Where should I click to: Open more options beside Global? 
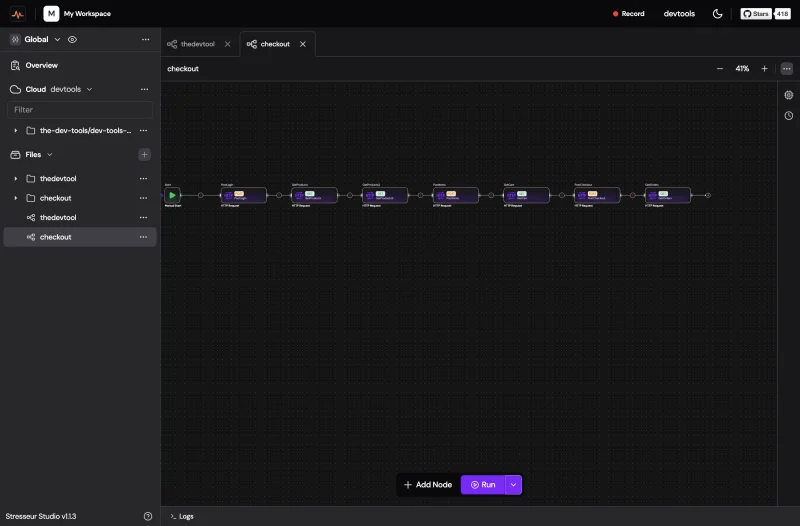pyautogui.click(x=145, y=39)
